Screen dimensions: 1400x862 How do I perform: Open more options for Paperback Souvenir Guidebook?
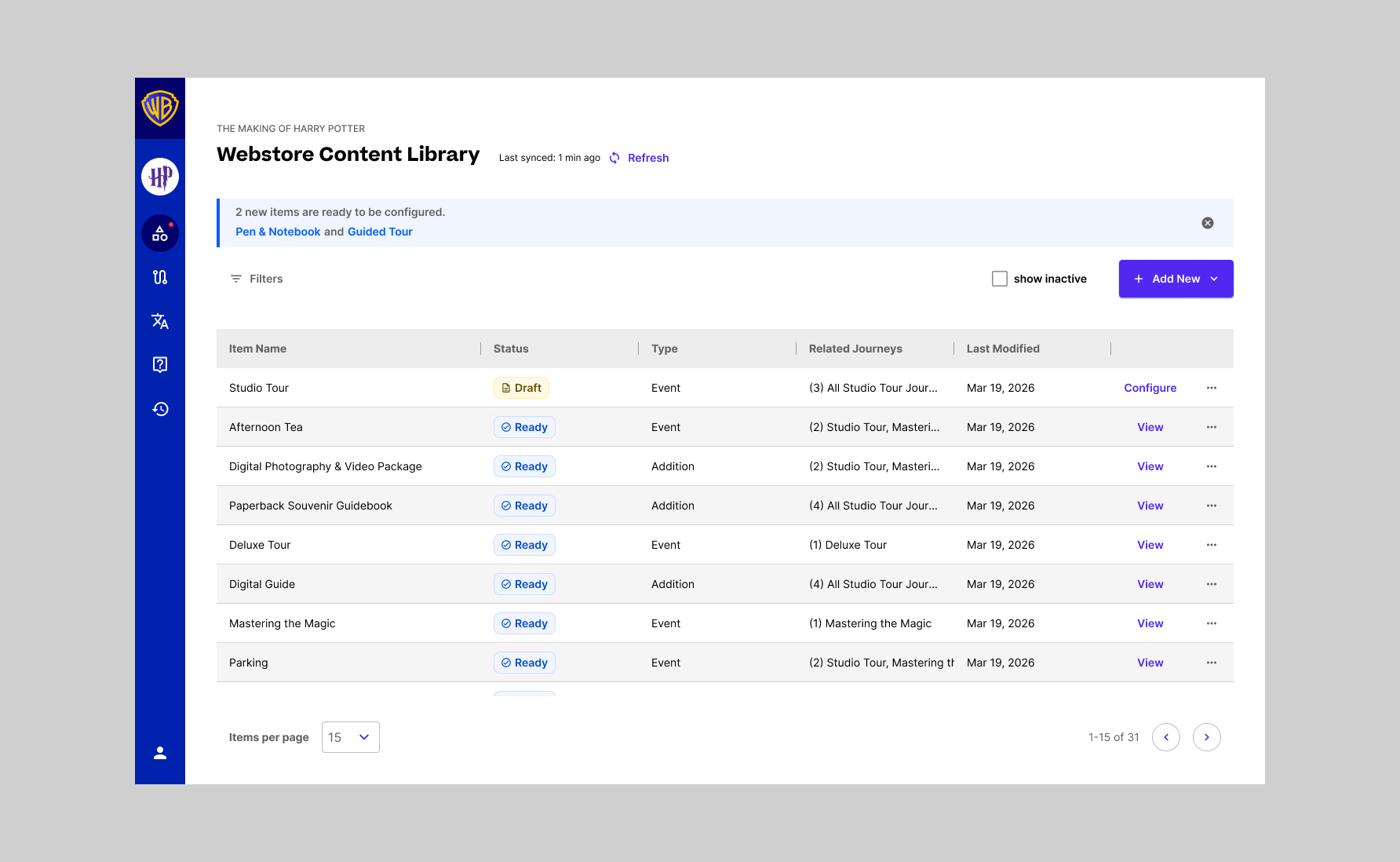[x=1212, y=506]
